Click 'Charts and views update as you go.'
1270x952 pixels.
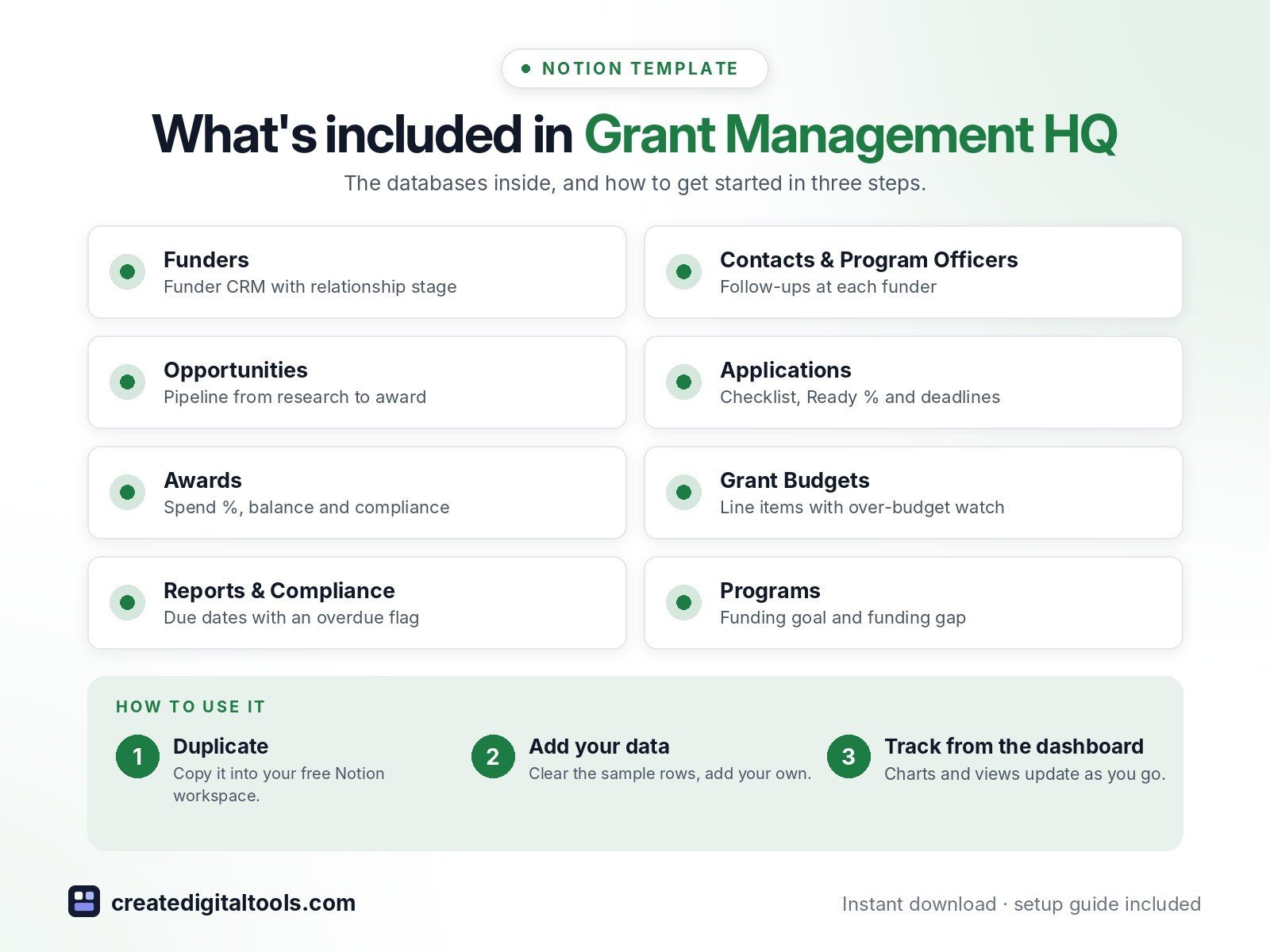point(1025,774)
